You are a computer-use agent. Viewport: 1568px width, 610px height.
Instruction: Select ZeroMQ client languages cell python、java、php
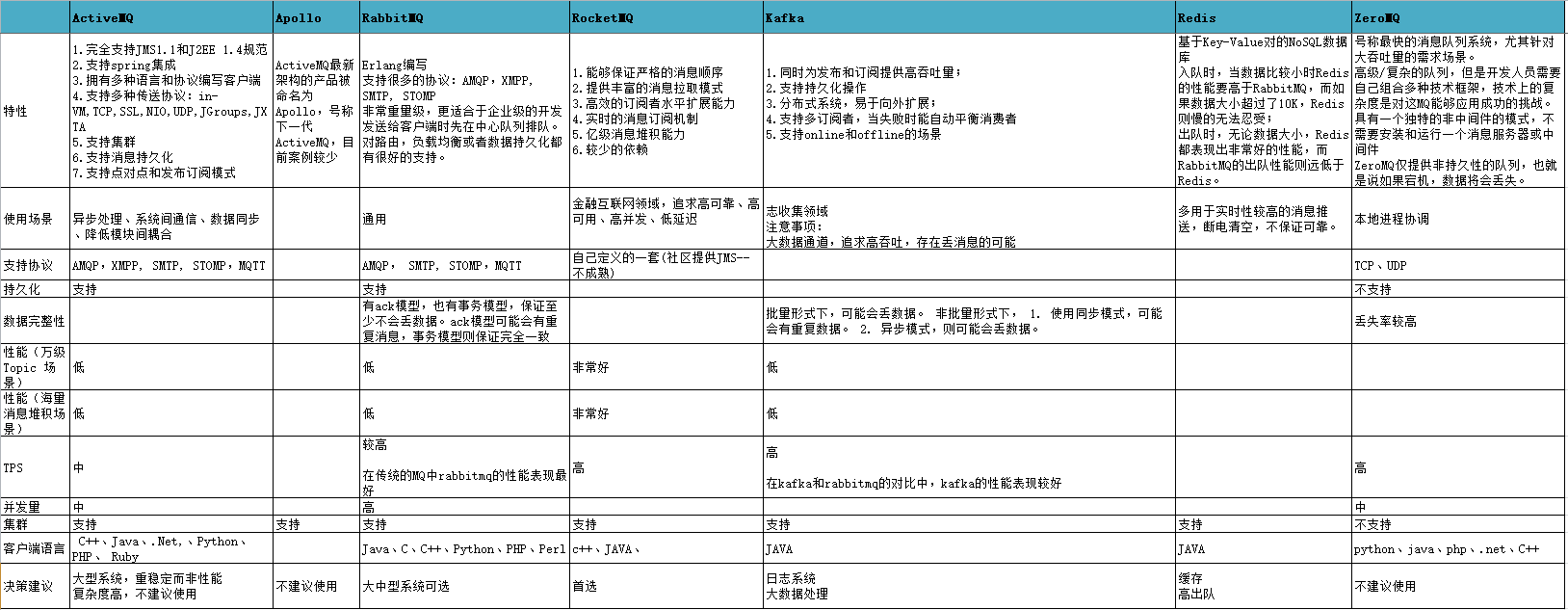[1459, 548]
